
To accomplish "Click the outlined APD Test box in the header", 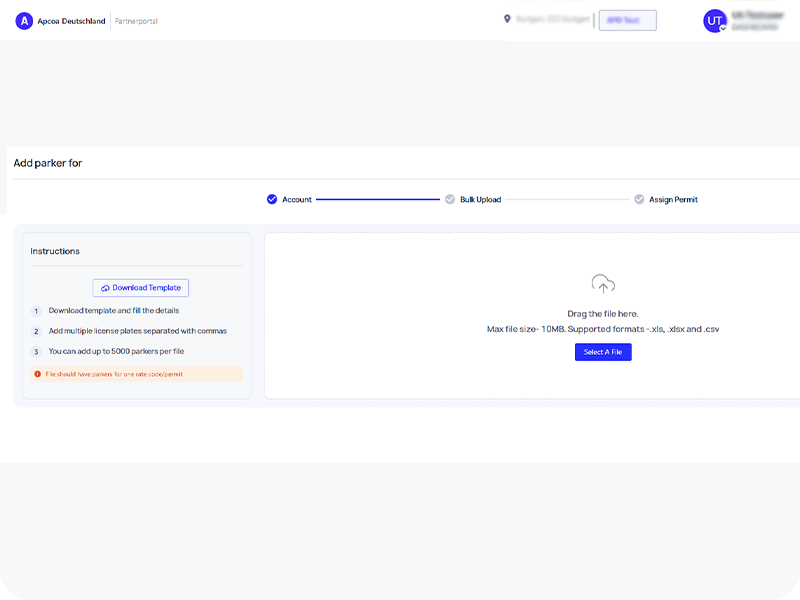I will [x=627, y=20].
